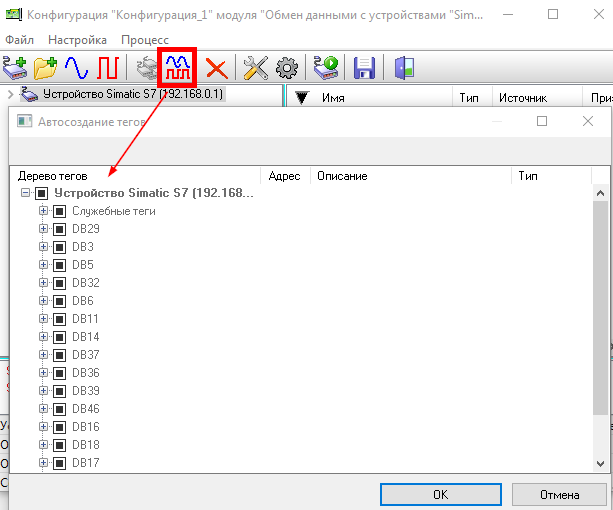Toggle the checkbox next to DB29
Viewport: 613px width, 510px height.
(x=59, y=229)
